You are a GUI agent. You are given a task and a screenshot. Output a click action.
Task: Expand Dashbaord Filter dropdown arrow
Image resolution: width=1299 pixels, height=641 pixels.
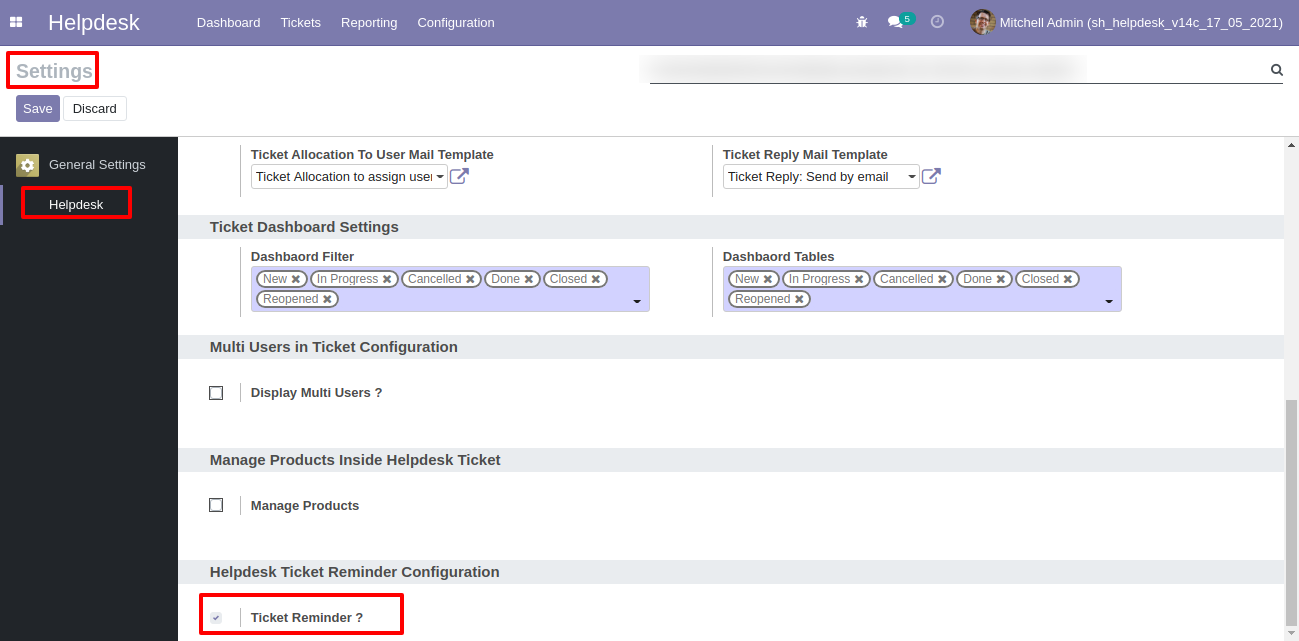pyautogui.click(x=637, y=301)
